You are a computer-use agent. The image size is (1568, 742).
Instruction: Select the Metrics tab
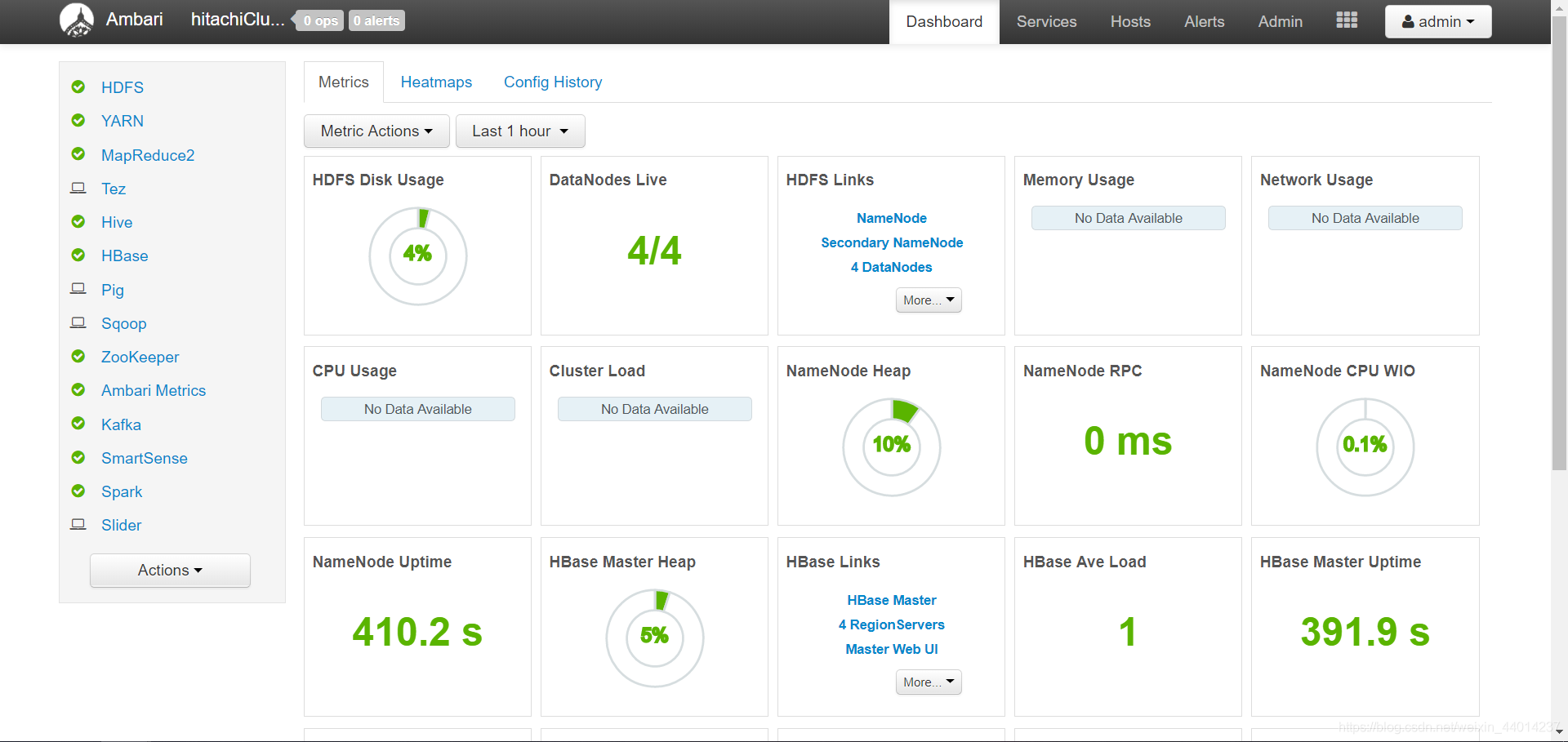pyautogui.click(x=344, y=82)
